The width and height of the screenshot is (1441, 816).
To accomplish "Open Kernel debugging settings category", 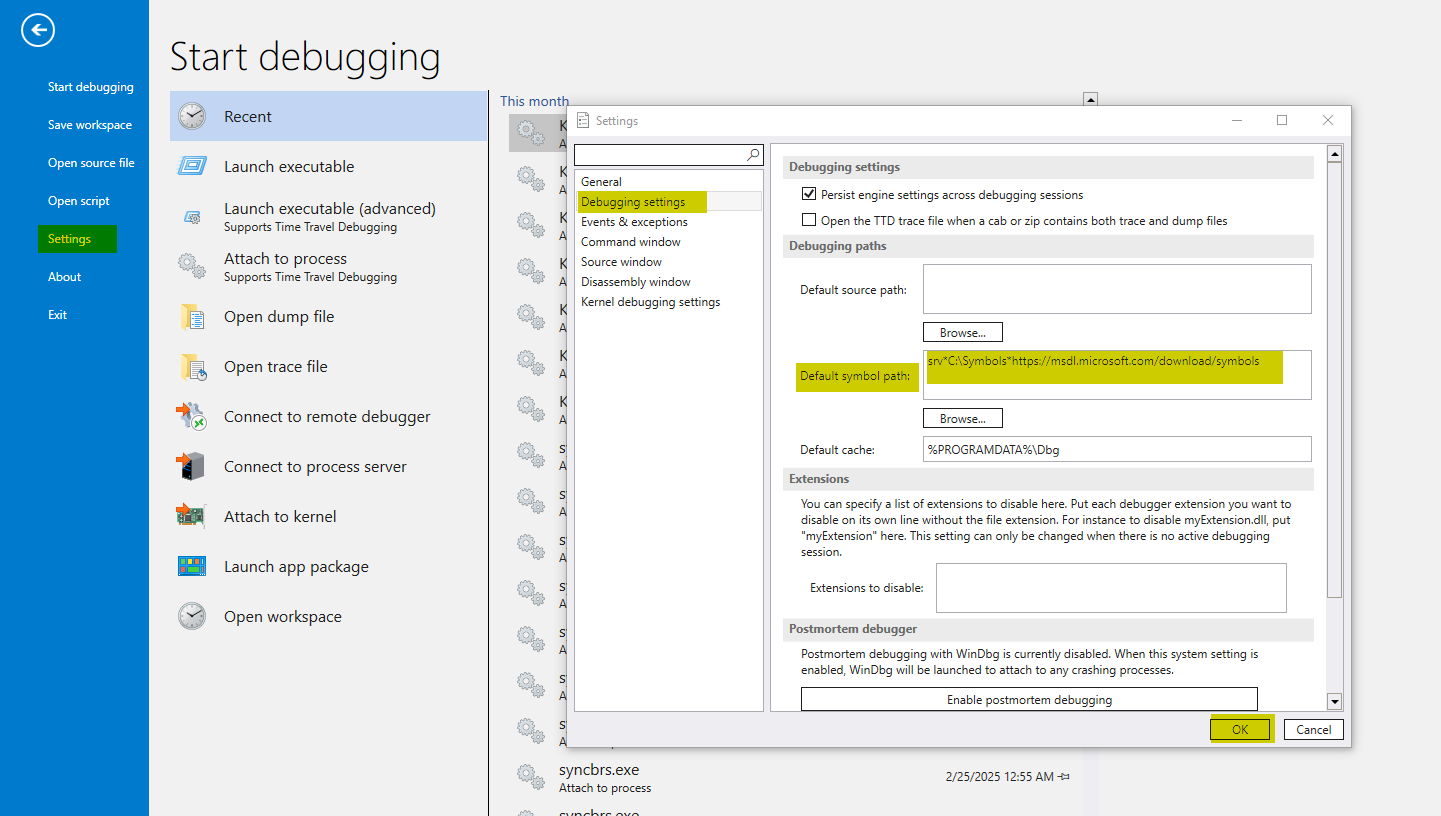I will click(669, 302).
